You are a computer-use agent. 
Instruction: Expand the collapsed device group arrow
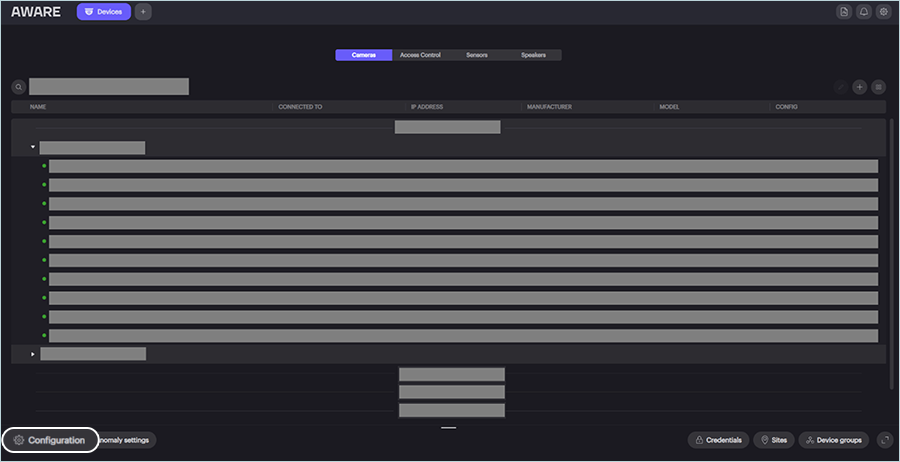pyautogui.click(x=33, y=354)
